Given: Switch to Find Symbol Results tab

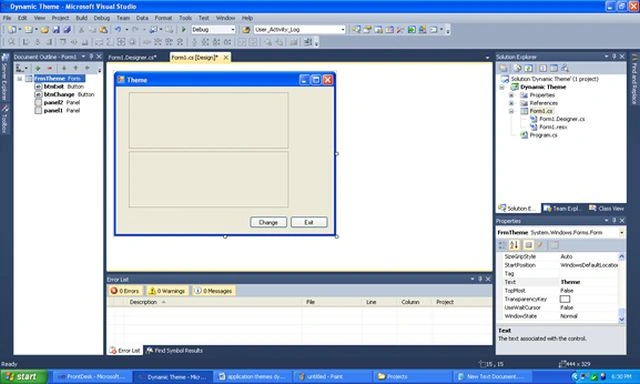Looking at the screenshot, I should coord(174,350).
